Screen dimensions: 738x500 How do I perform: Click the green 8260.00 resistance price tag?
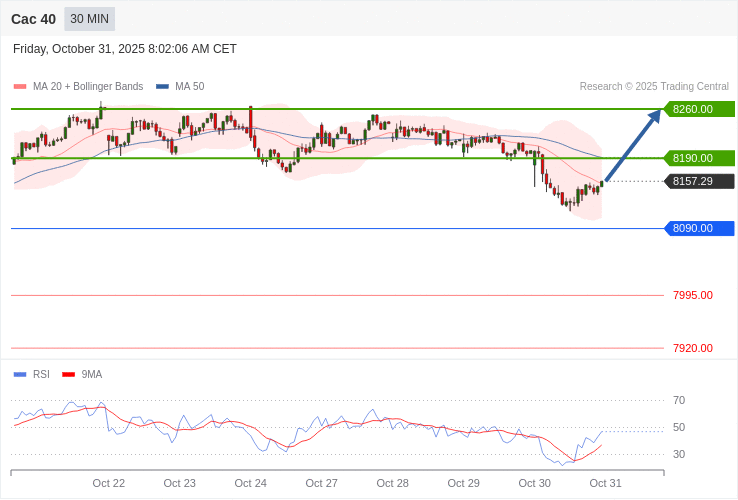pos(699,109)
